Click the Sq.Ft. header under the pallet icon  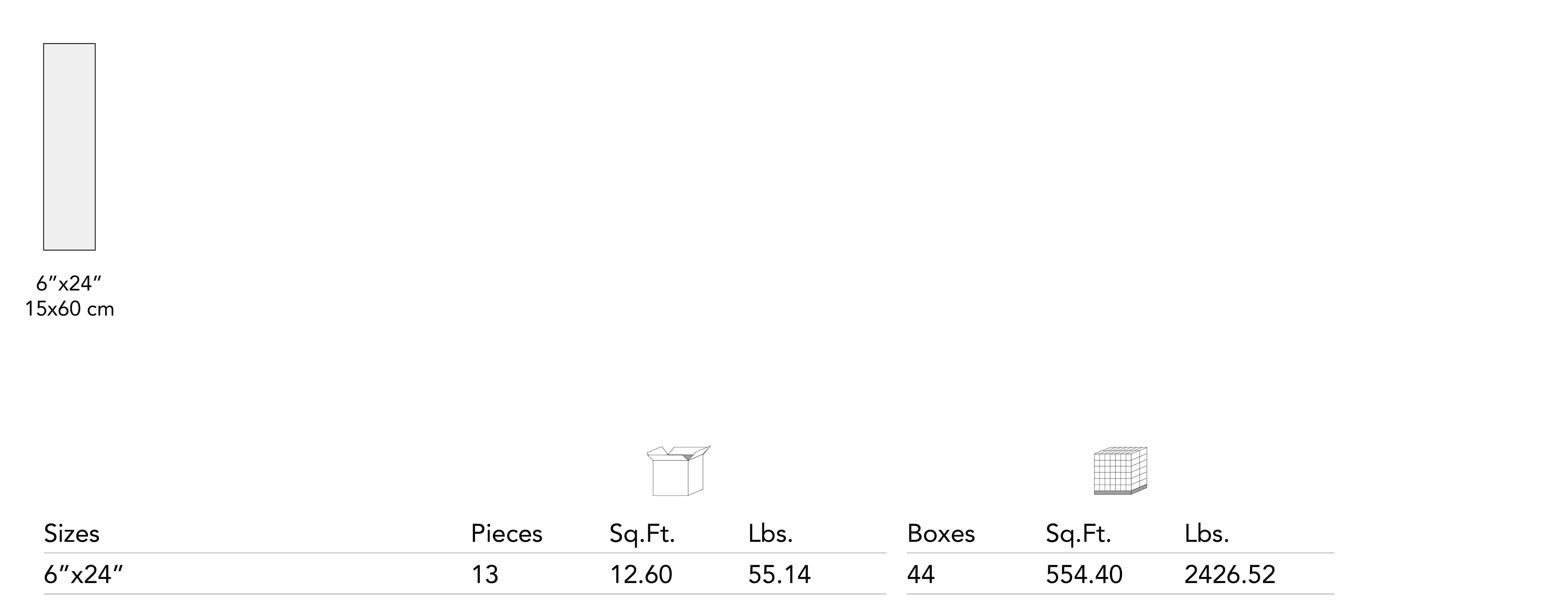coord(1078,534)
